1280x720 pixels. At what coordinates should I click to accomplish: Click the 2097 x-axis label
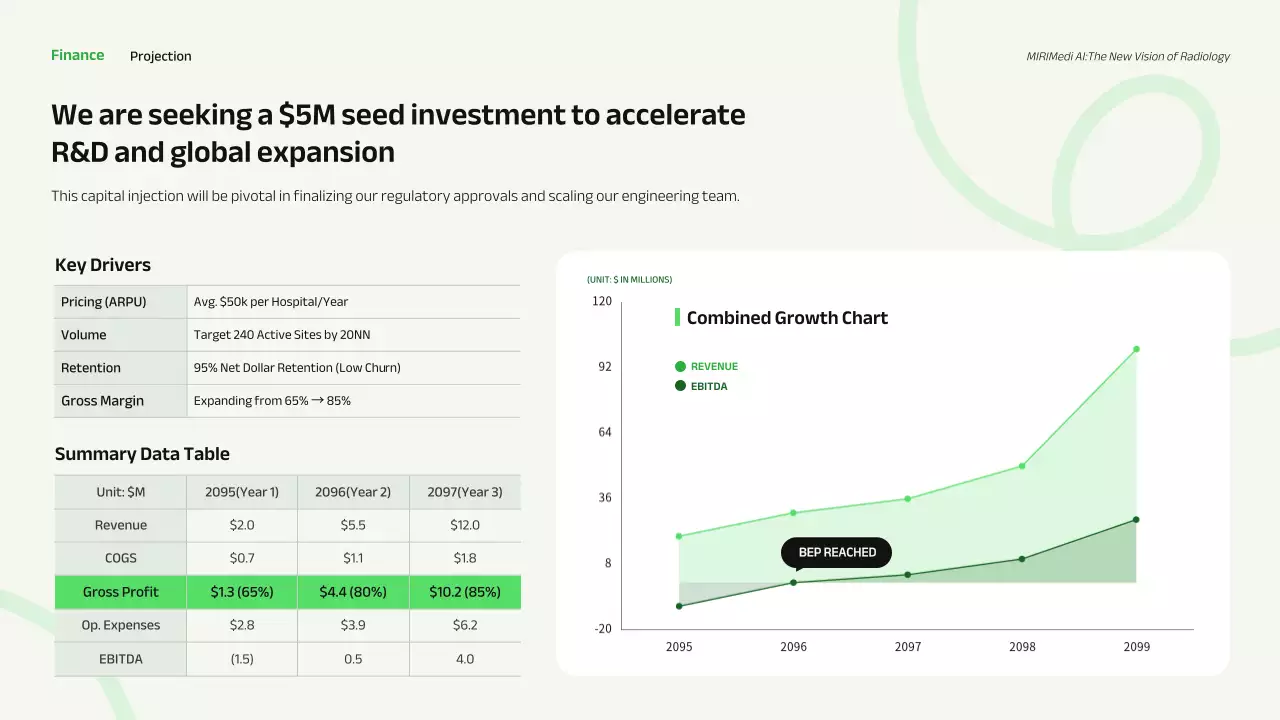tap(907, 647)
